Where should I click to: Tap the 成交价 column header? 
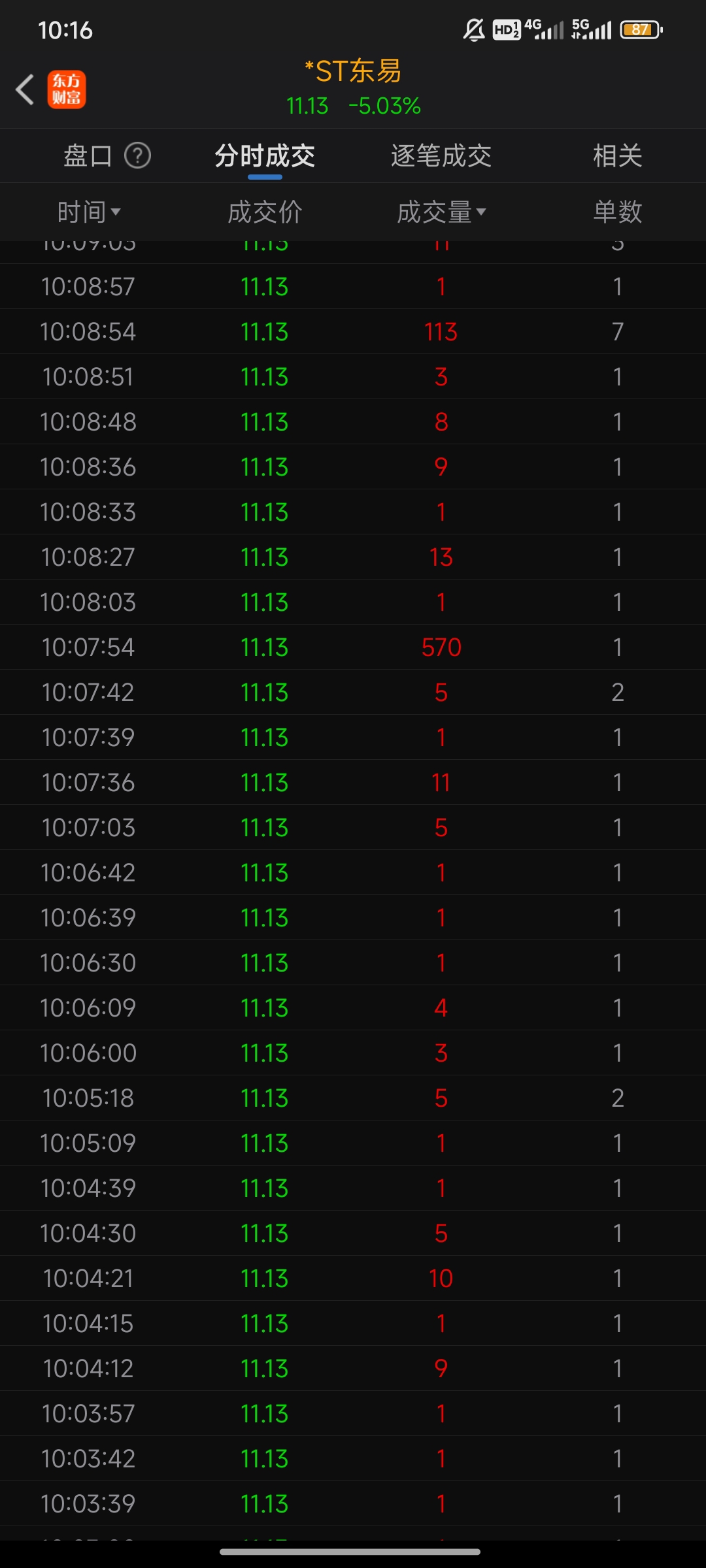pos(265,212)
